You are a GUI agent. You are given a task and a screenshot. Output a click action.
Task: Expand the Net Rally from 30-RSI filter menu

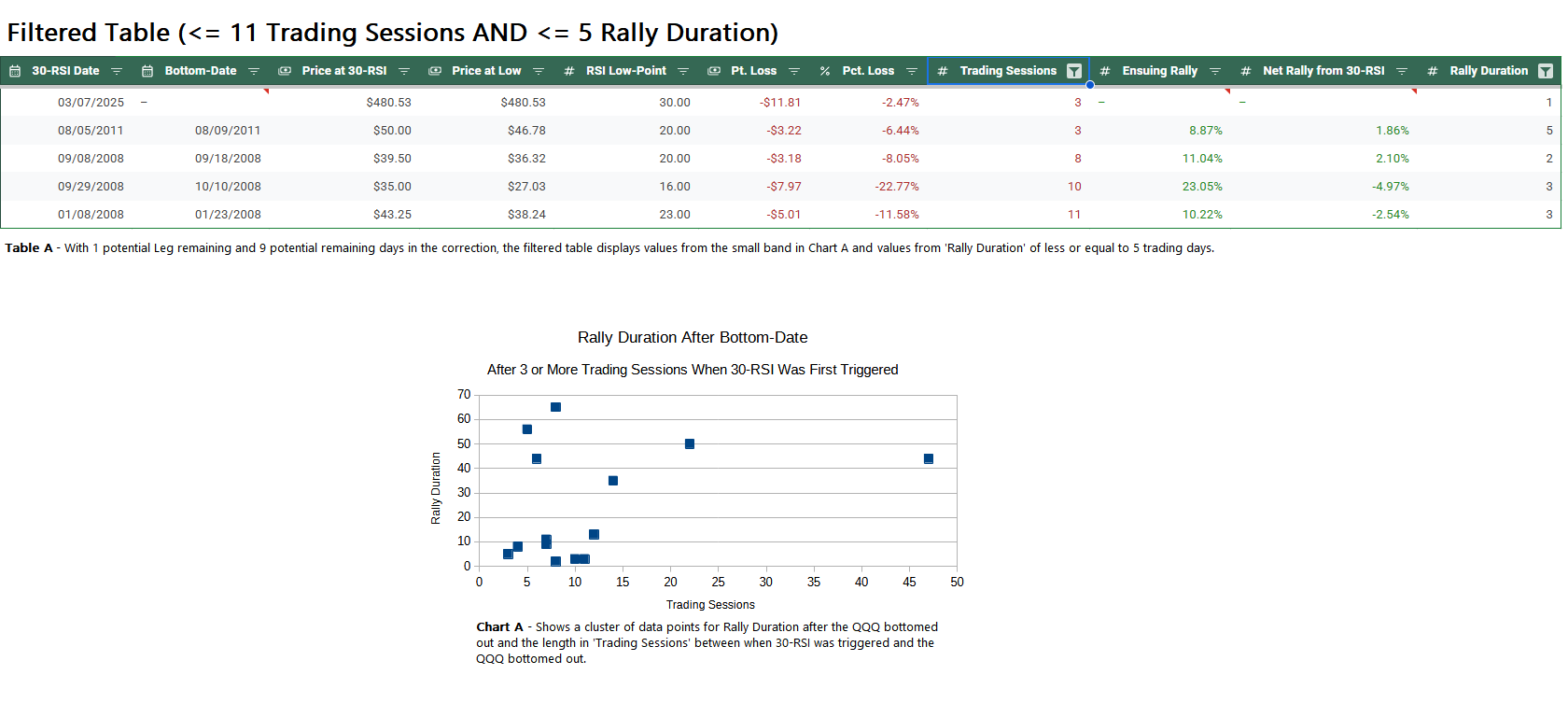[1402, 71]
